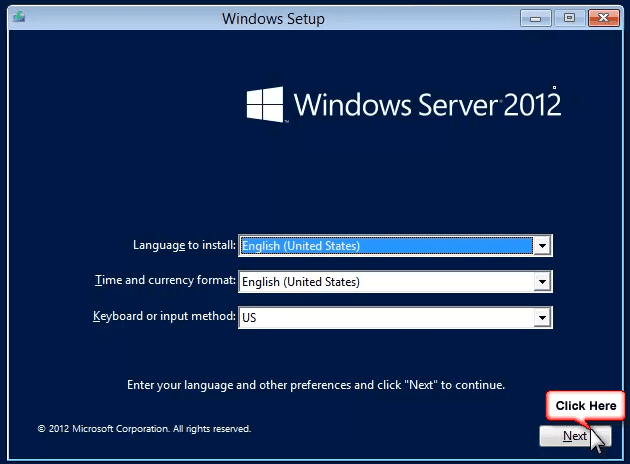Viewport: 630px width, 464px height.
Task: Click the Windows Setup icon in title bar
Action: 19,18
